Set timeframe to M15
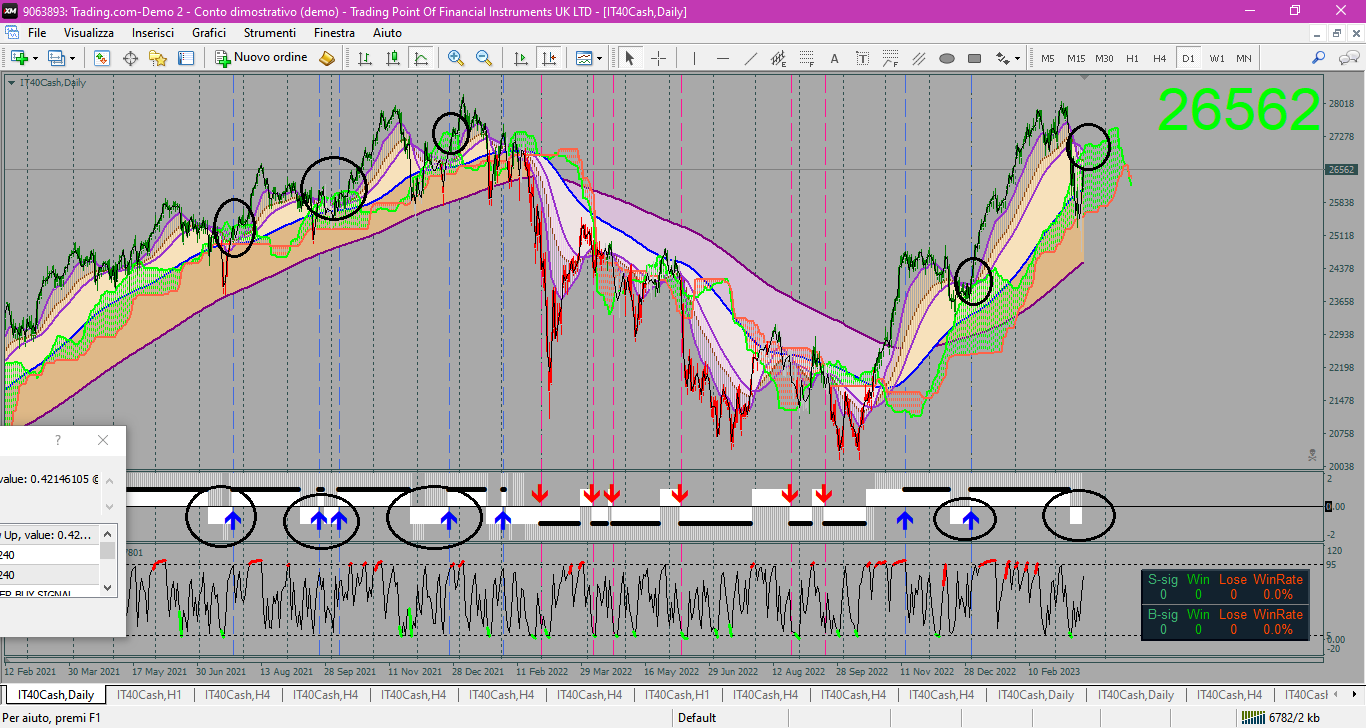Screen dimensions: 1366x728 tap(1076, 58)
